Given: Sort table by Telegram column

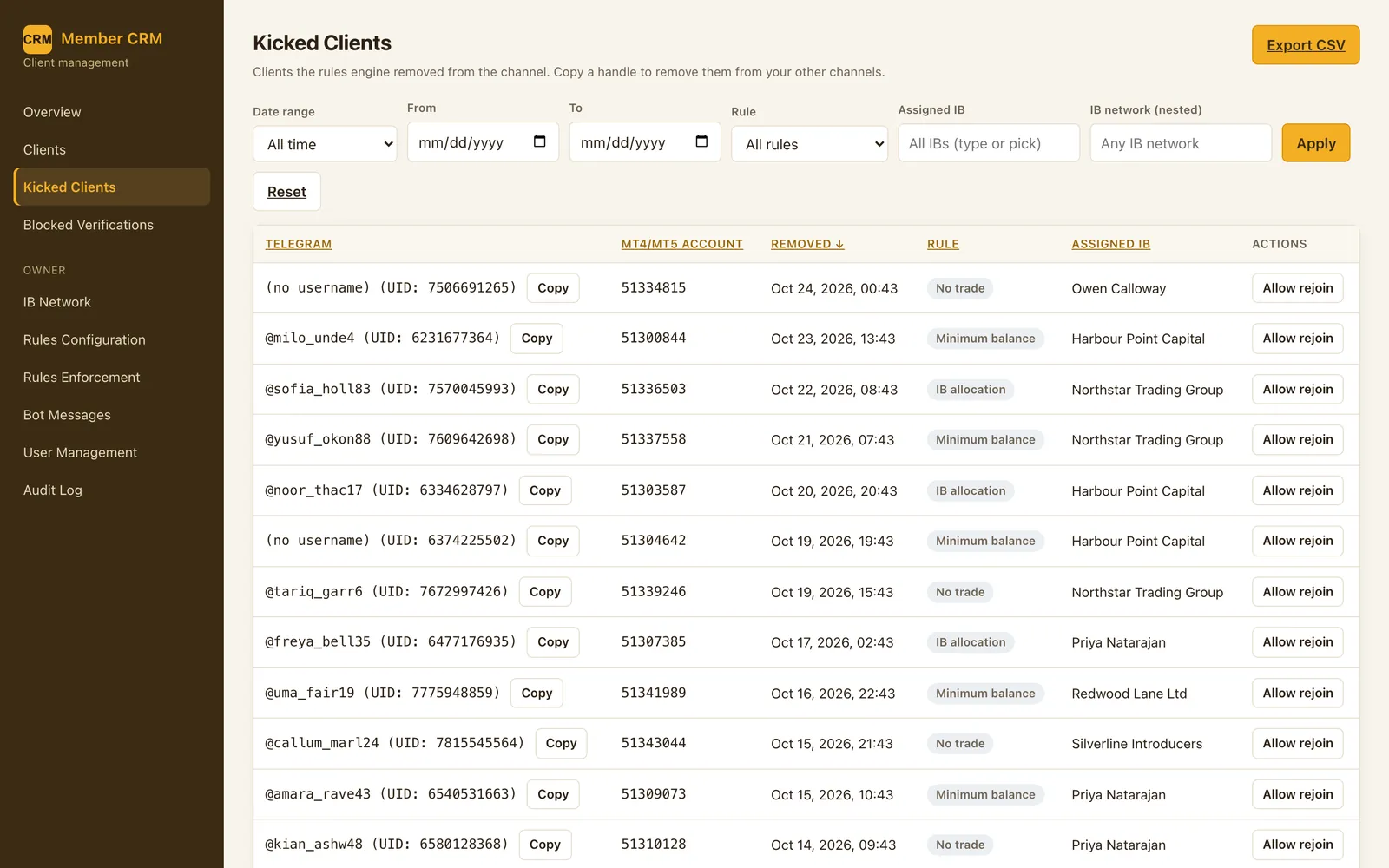Looking at the screenshot, I should 299,244.
